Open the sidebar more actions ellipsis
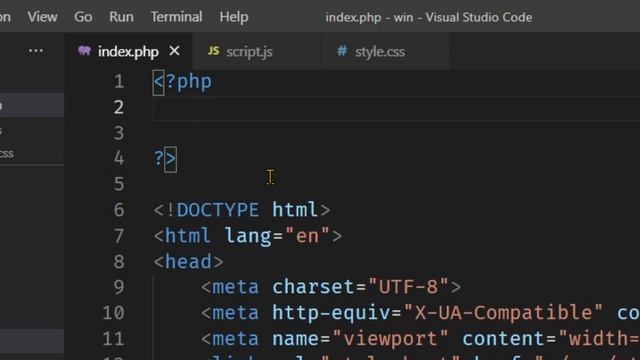This screenshot has height=360, width=640. click(x=36, y=51)
